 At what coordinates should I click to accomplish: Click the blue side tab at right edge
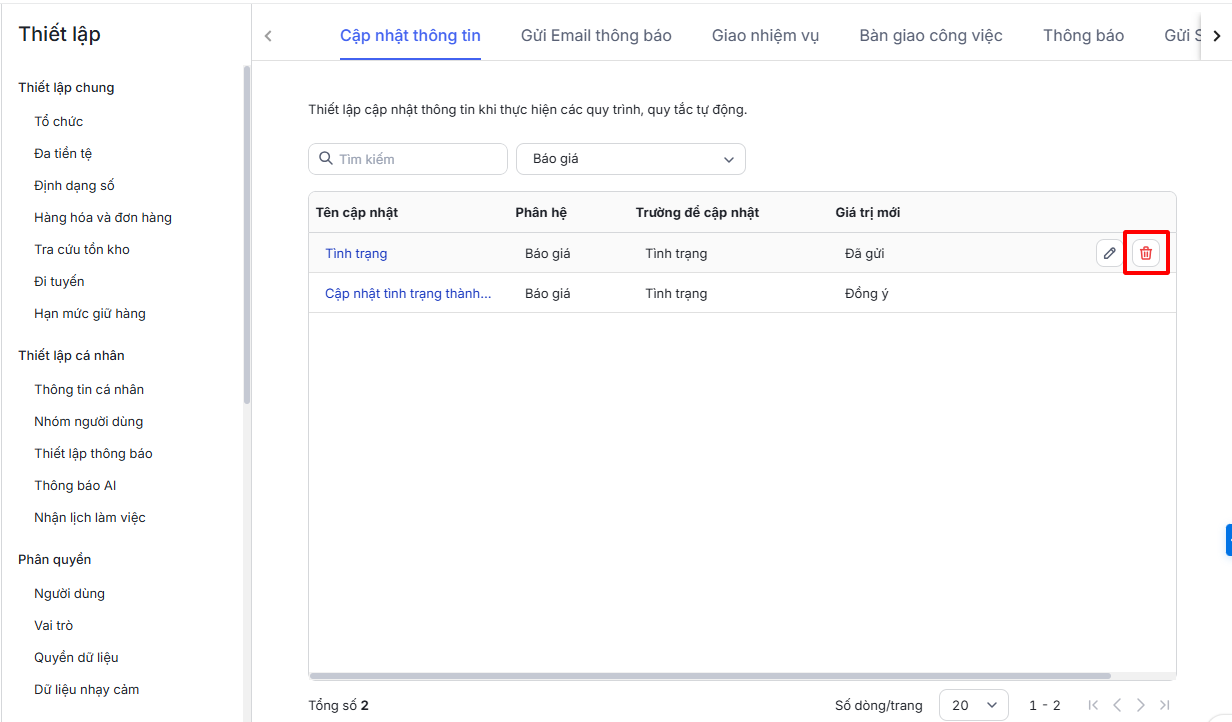point(1229,540)
